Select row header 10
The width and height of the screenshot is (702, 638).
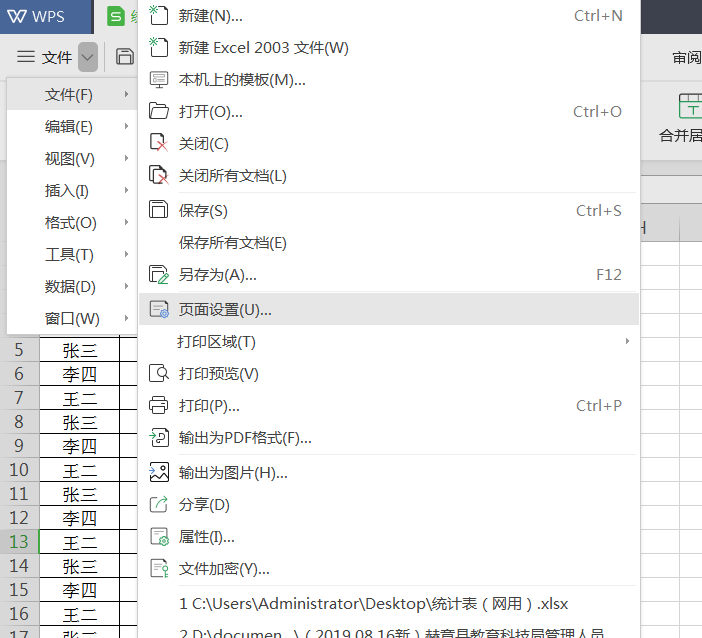point(19,470)
